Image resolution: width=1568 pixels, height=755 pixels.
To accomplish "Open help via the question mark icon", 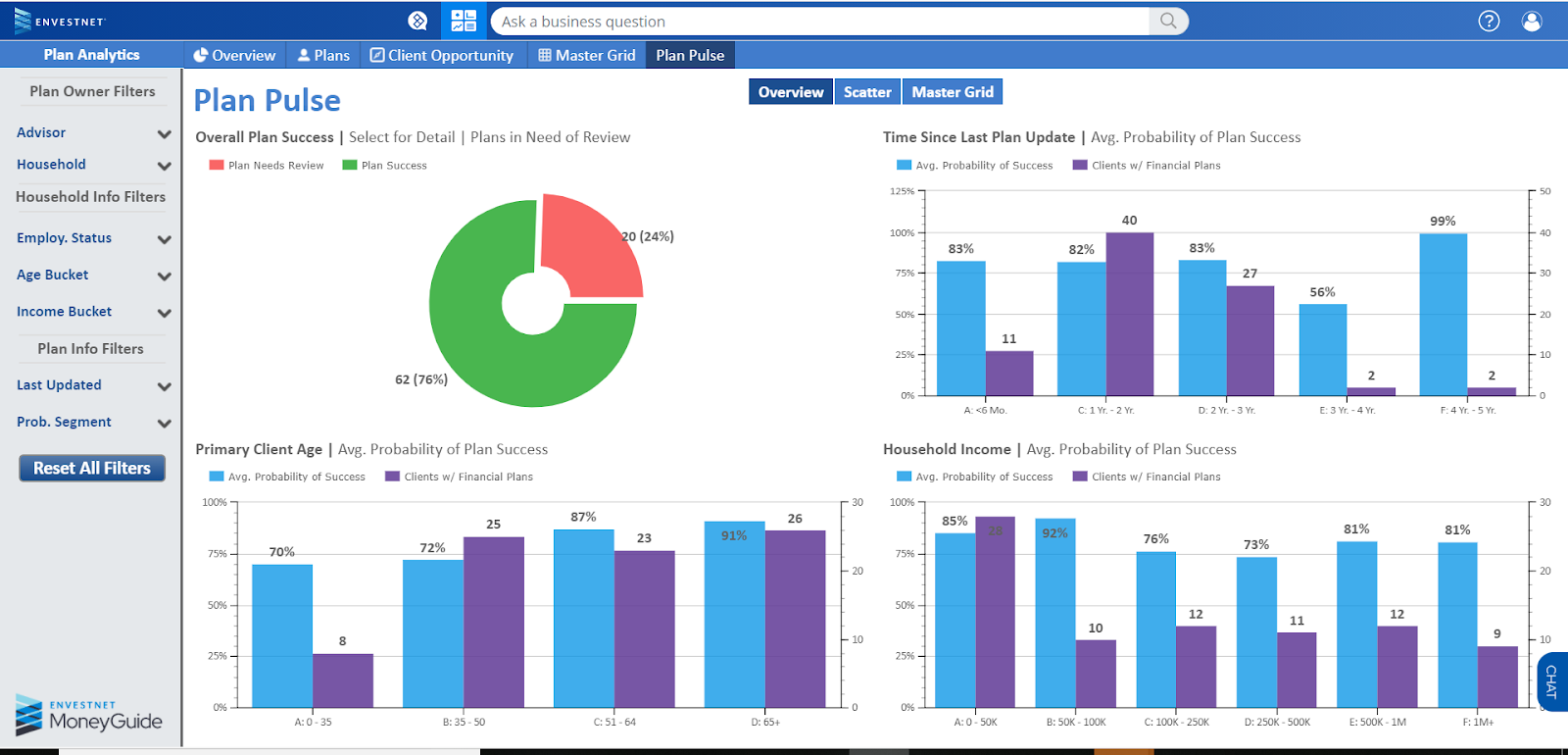I will point(1489,21).
